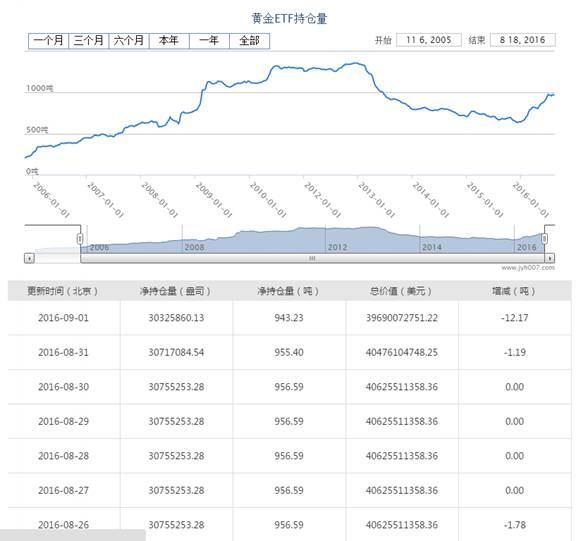Grab the left range handle of navigator

tap(80, 239)
